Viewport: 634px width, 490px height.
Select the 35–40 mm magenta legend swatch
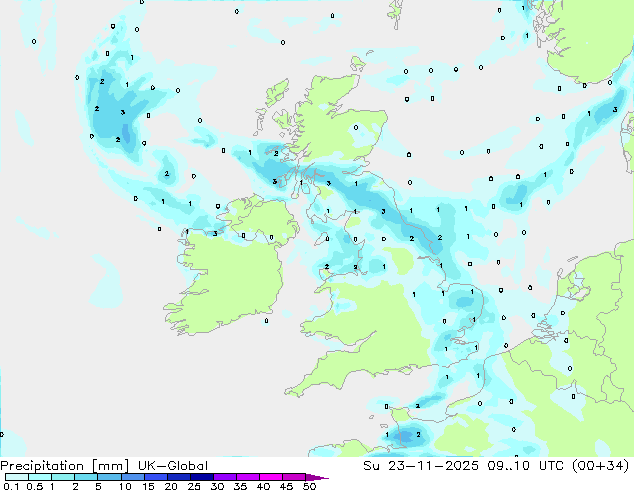click(x=247, y=477)
